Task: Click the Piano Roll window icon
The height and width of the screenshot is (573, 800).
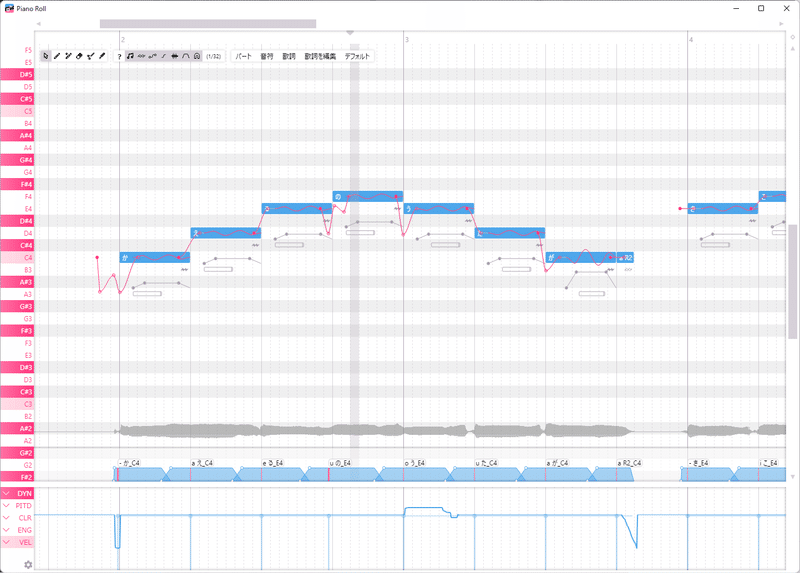Action: click(9, 9)
